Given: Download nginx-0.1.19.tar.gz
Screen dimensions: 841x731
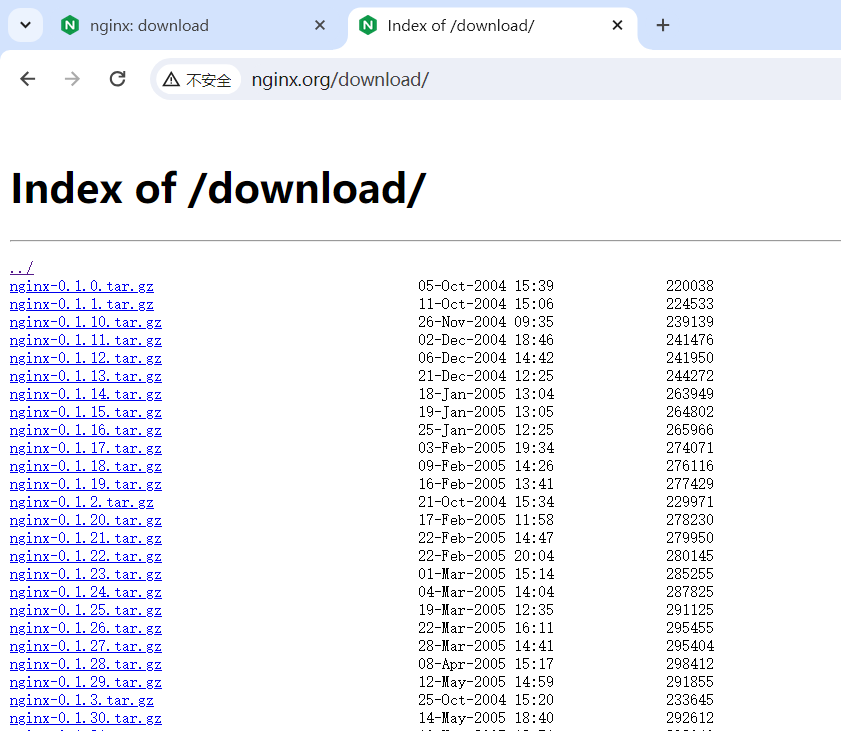Looking at the screenshot, I should (x=86, y=484).
